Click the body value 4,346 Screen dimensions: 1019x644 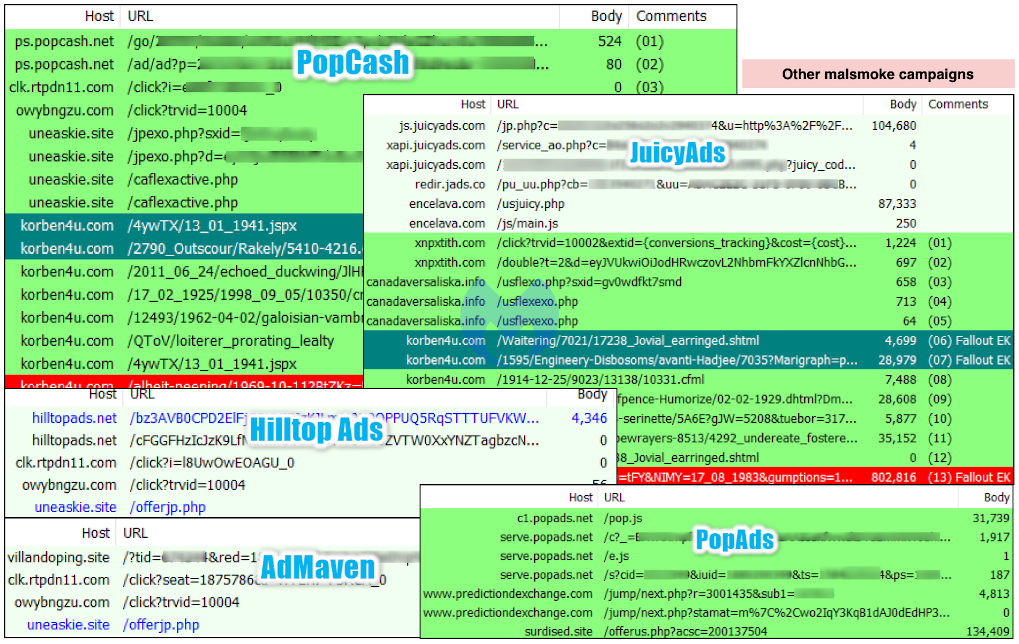pos(589,419)
